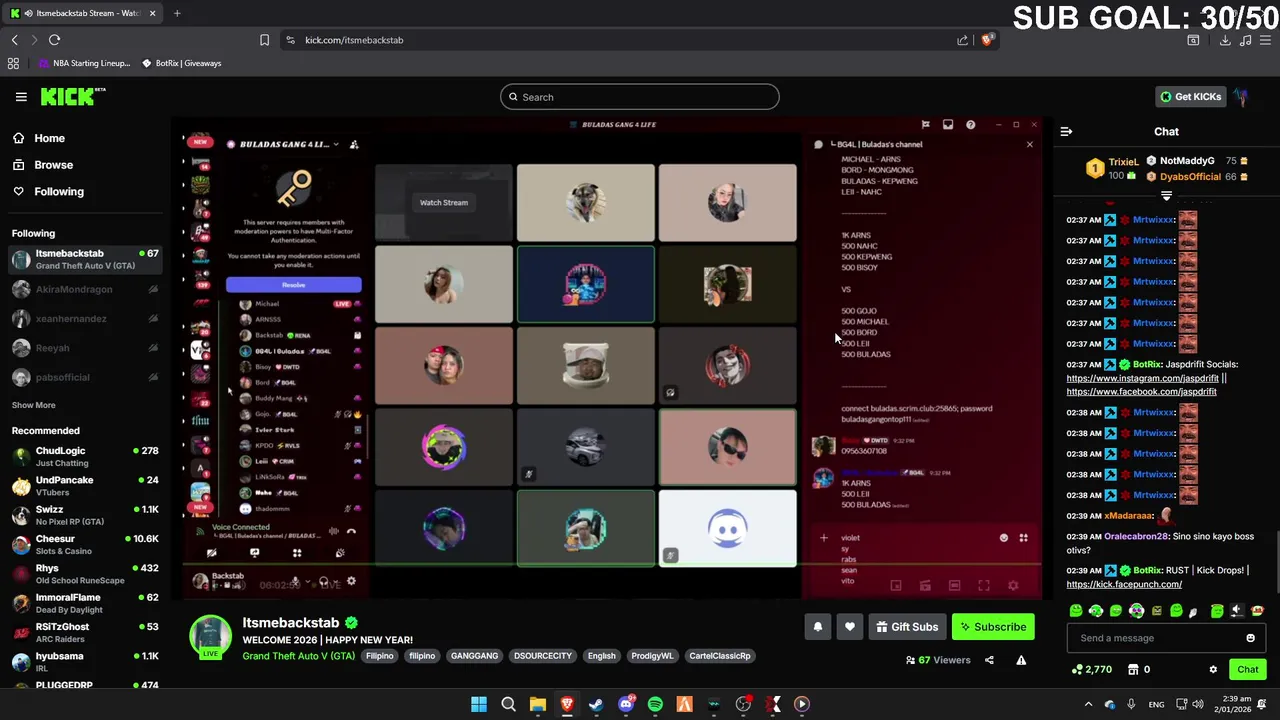Select the DSOURCECITY tag
The width and height of the screenshot is (1280, 720).
click(x=542, y=656)
